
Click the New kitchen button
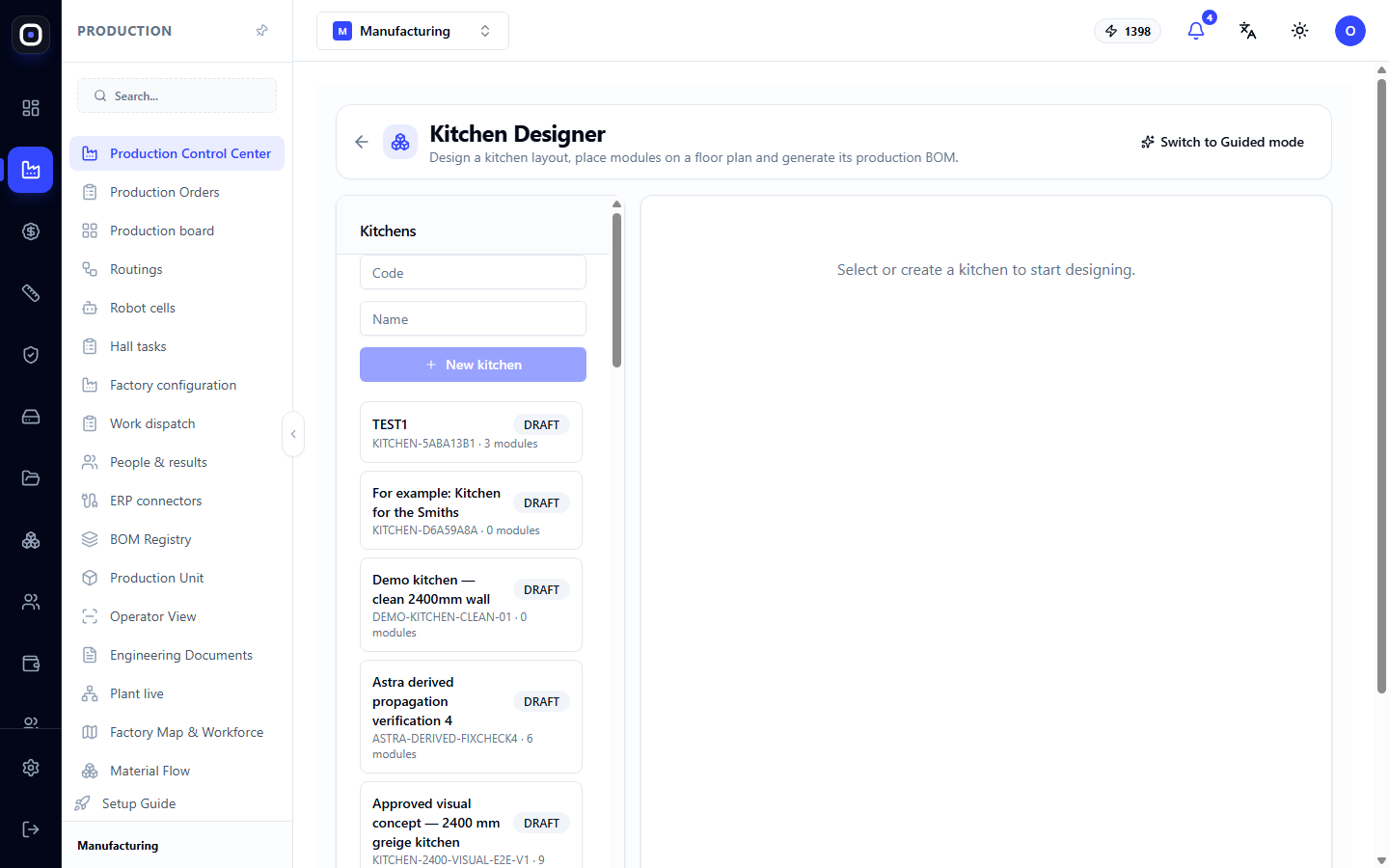[x=473, y=365]
